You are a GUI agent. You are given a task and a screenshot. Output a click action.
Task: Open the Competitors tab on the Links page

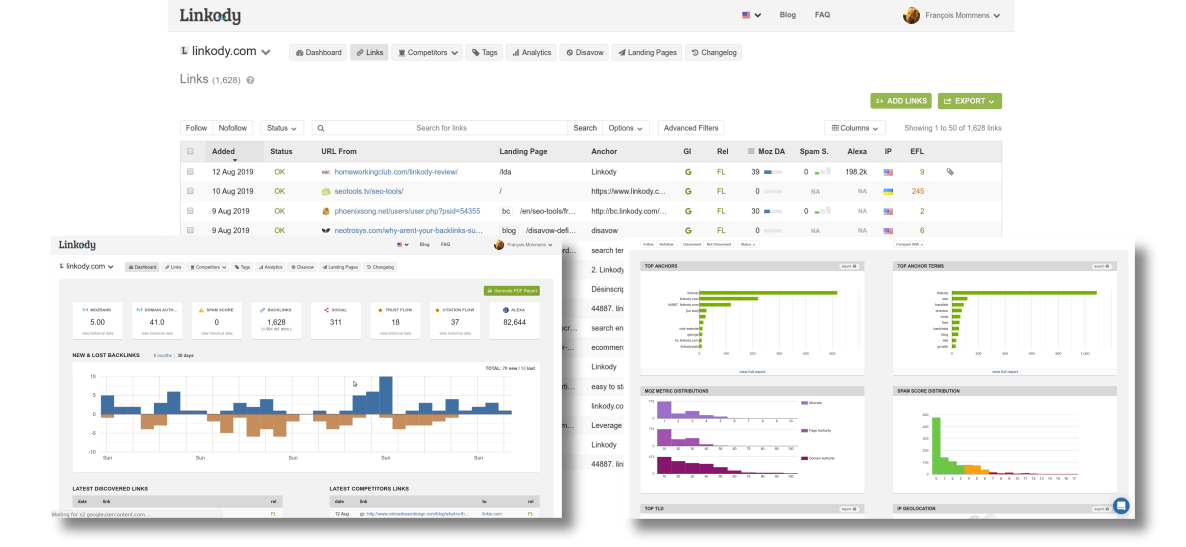tap(427, 52)
